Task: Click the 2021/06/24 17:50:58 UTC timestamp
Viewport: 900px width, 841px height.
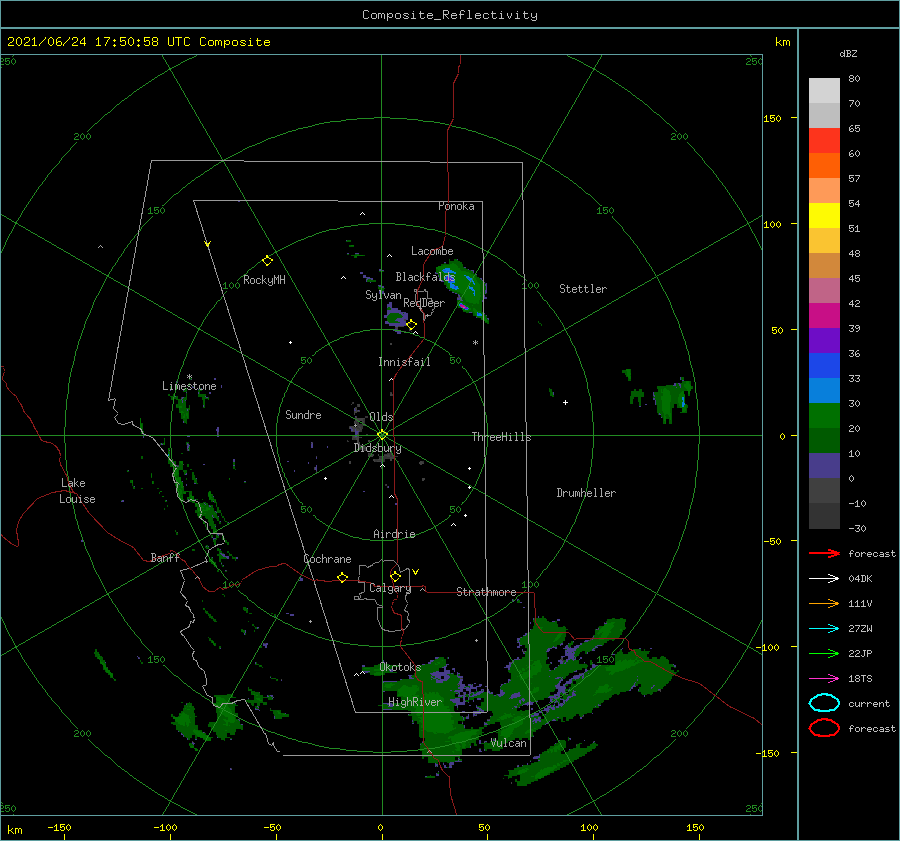Action: (x=98, y=42)
